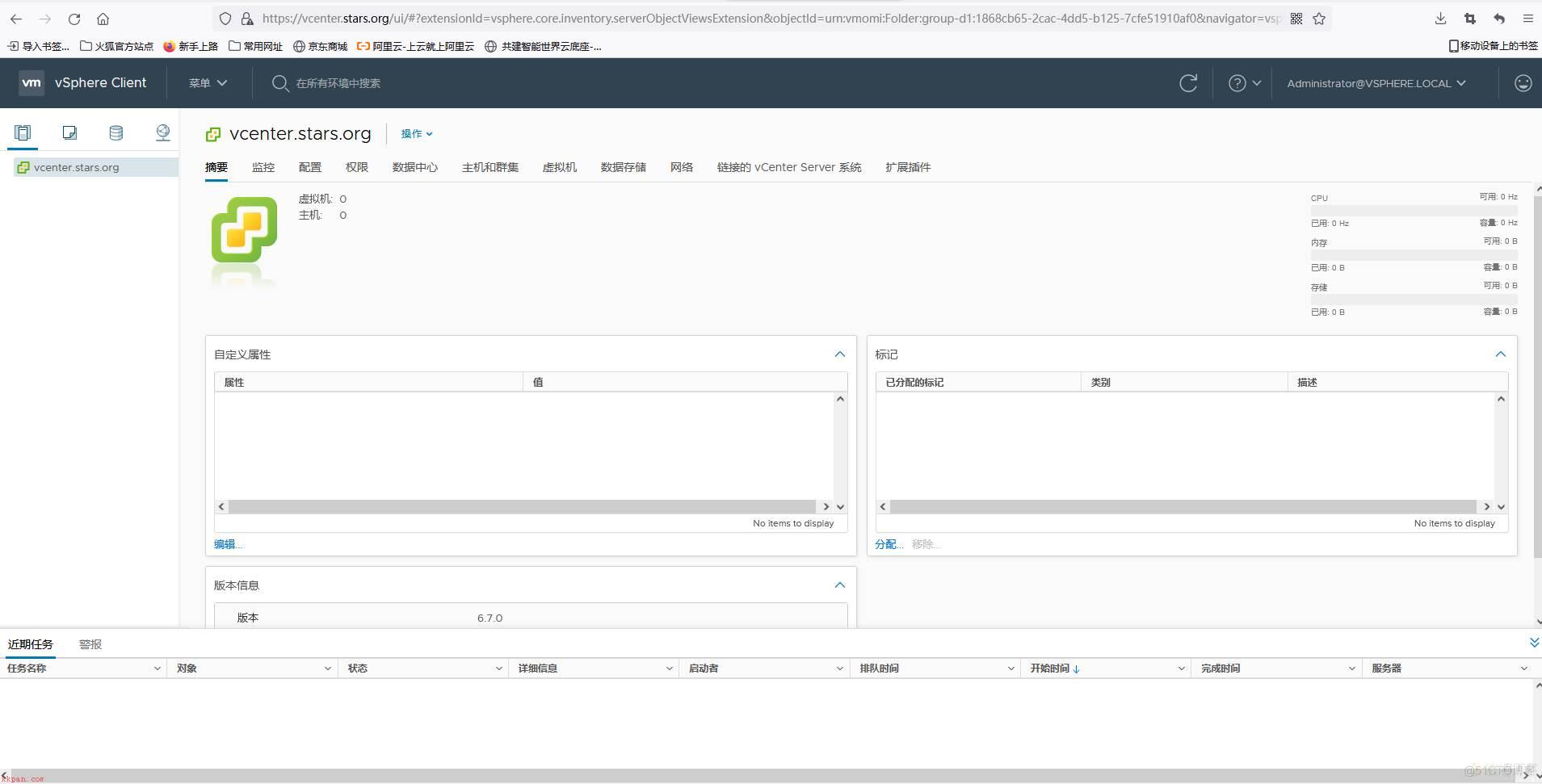Select the 近期任务 tab
The height and width of the screenshot is (784, 1542).
[31, 644]
